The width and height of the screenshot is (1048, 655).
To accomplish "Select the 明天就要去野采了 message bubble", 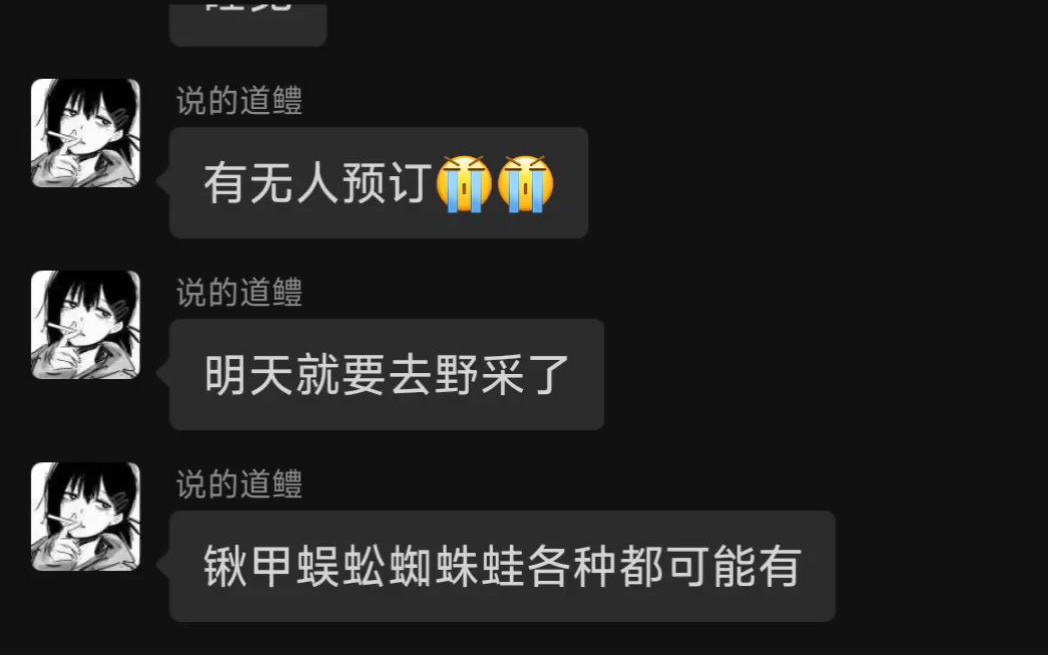I will point(386,374).
